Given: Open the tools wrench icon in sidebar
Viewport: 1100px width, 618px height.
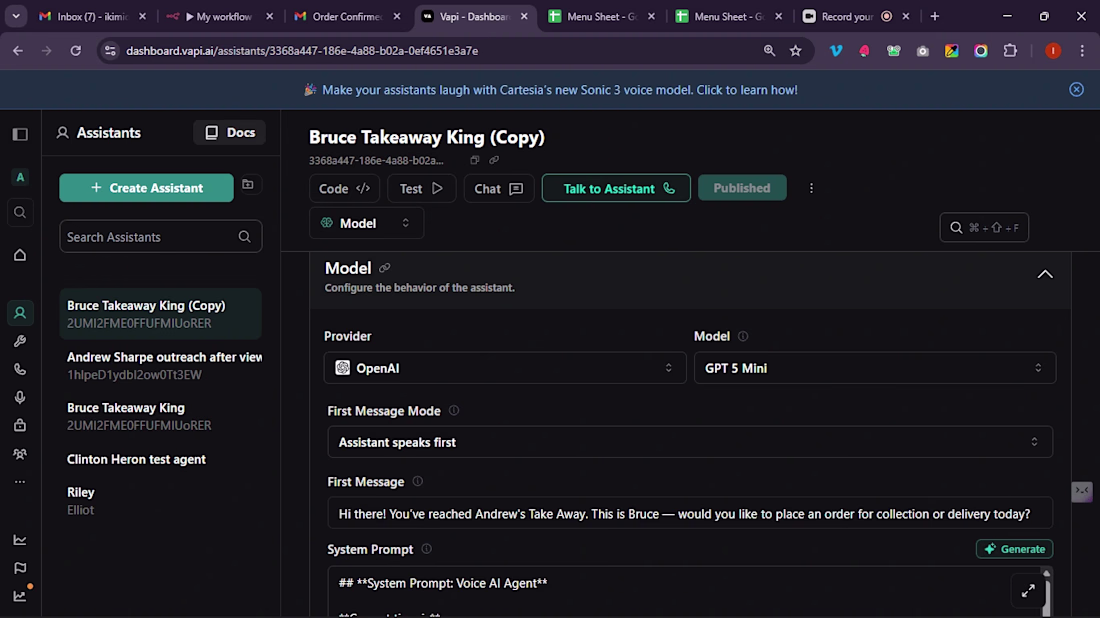Looking at the screenshot, I should click(20, 341).
